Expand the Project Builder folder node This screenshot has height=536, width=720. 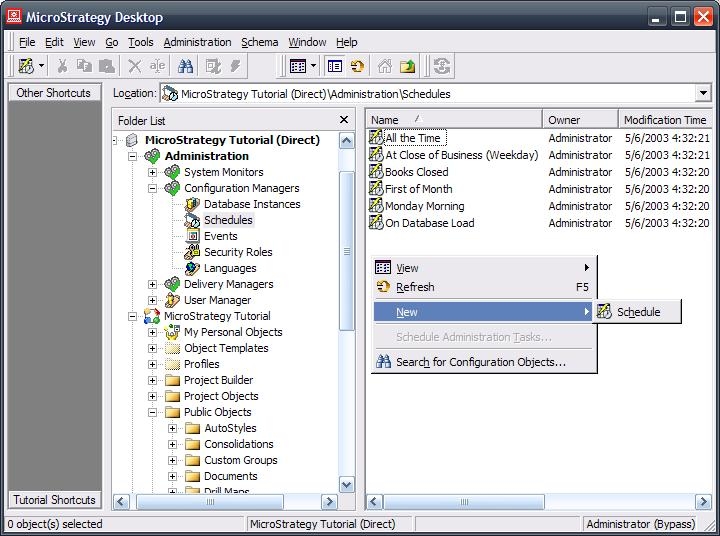point(152,380)
